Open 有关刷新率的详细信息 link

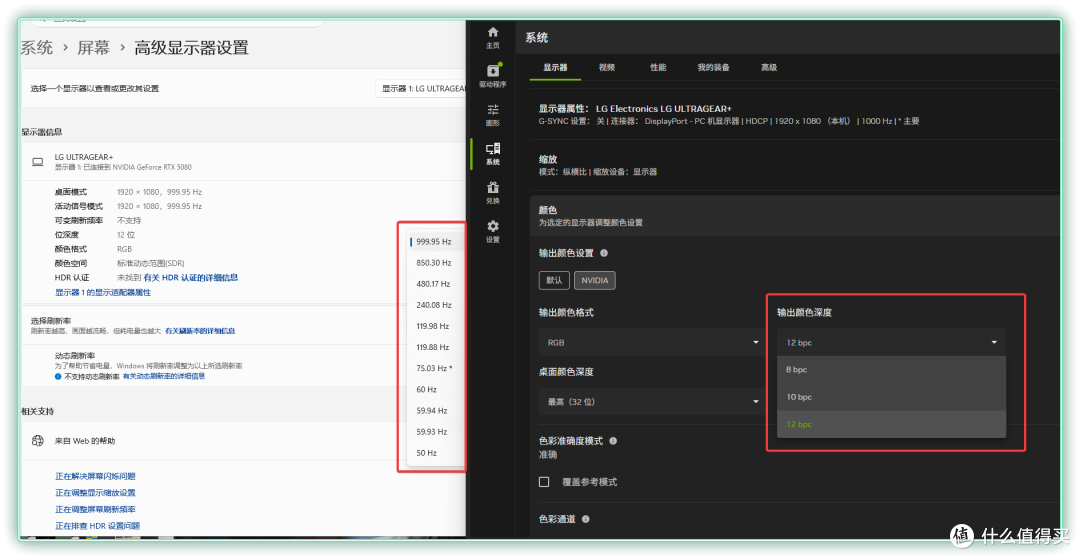pos(200,331)
